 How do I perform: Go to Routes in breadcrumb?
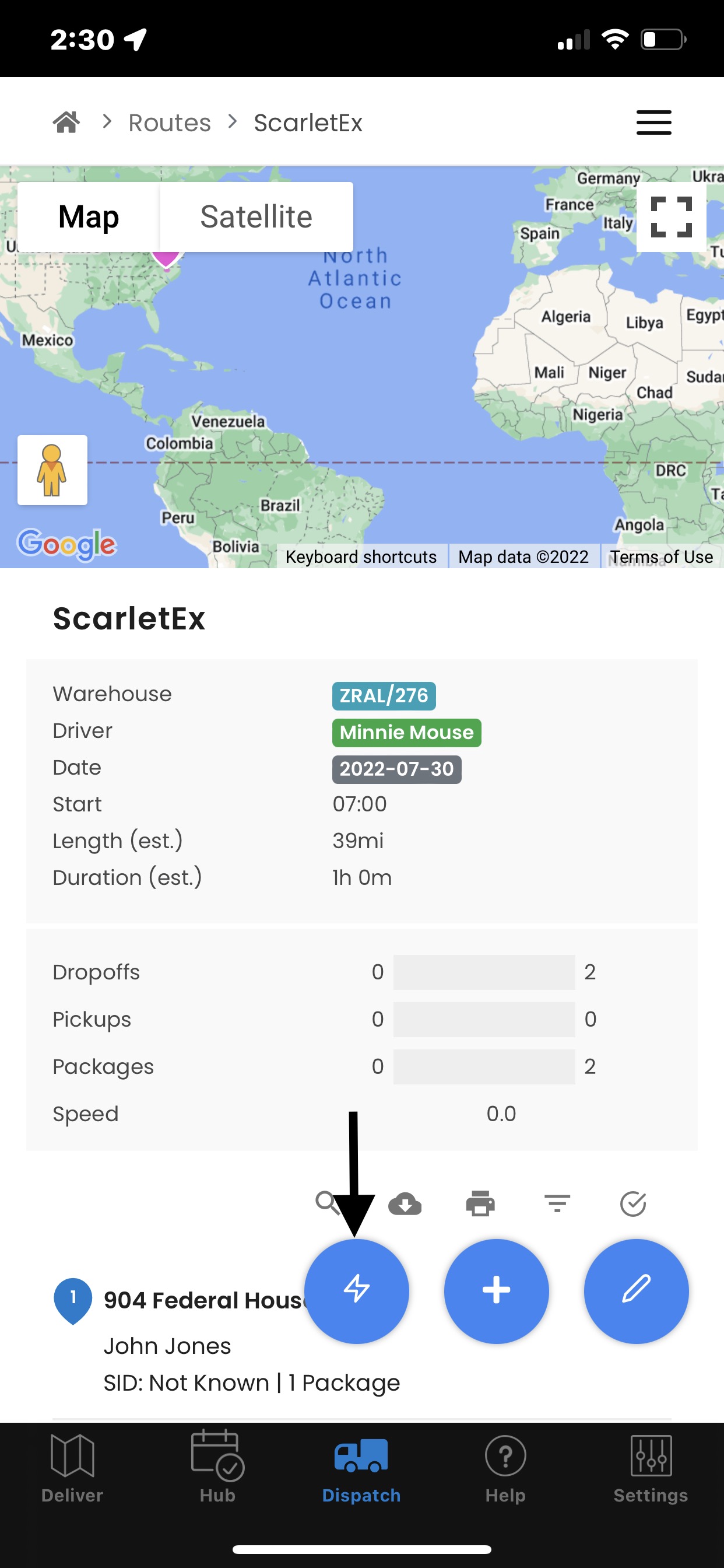(x=170, y=123)
